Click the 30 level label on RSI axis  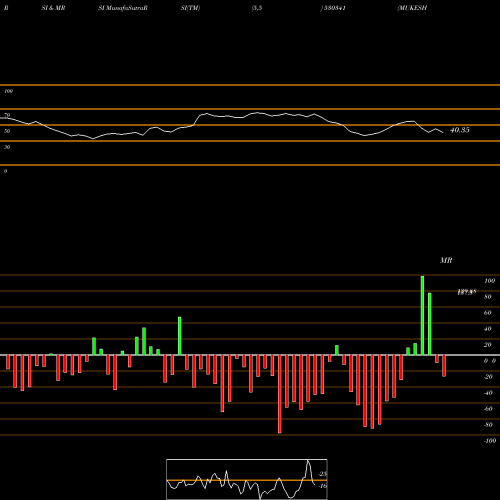coord(7,147)
